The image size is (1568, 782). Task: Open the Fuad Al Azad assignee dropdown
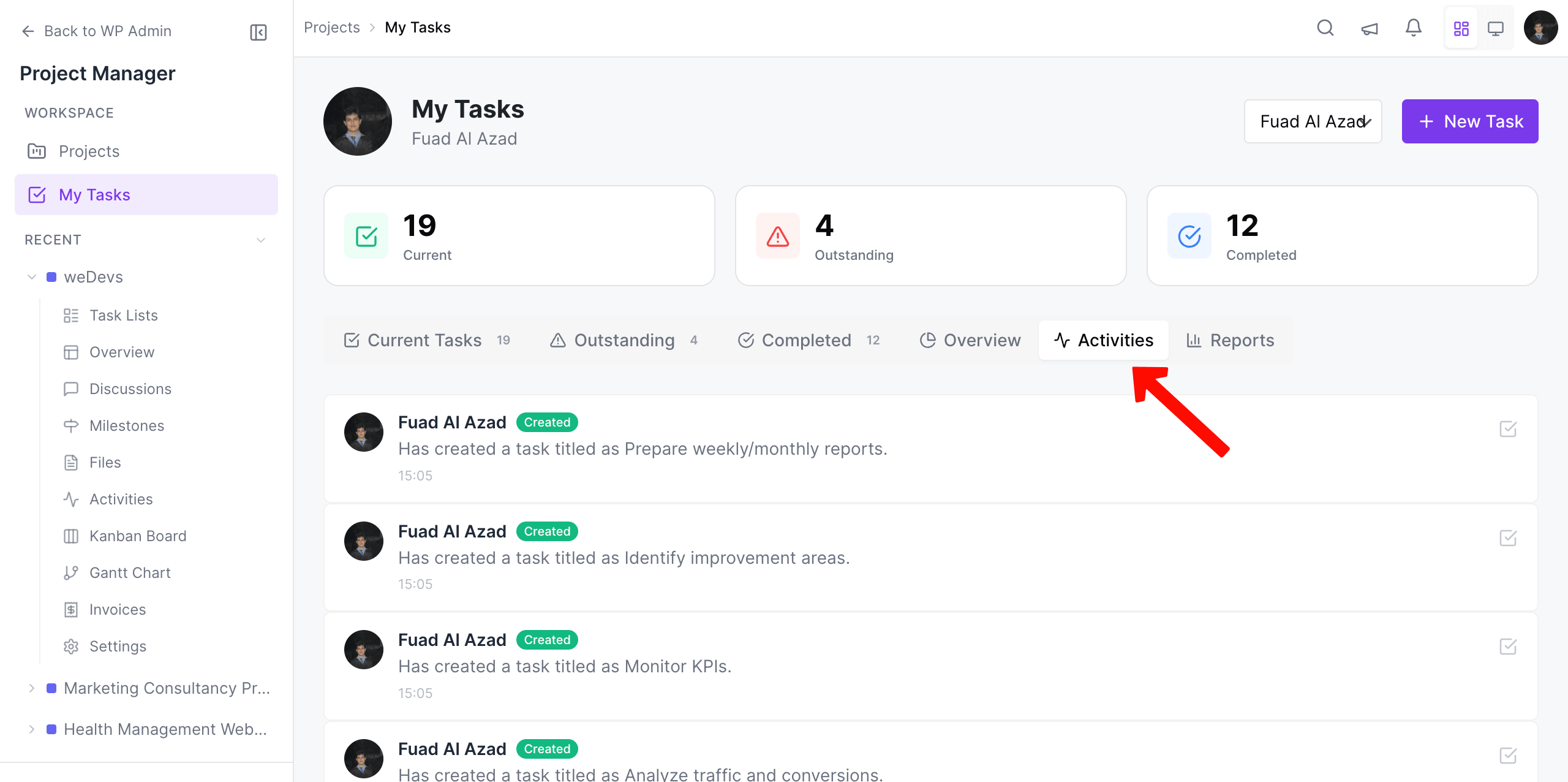pyautogui.click(x=1313, y=121)
